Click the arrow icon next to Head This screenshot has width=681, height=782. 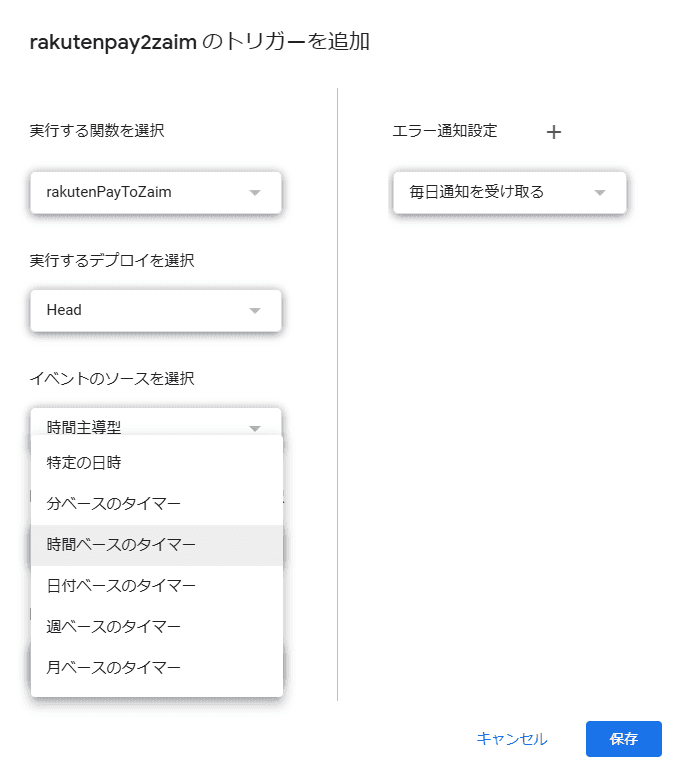click(255, 311)
